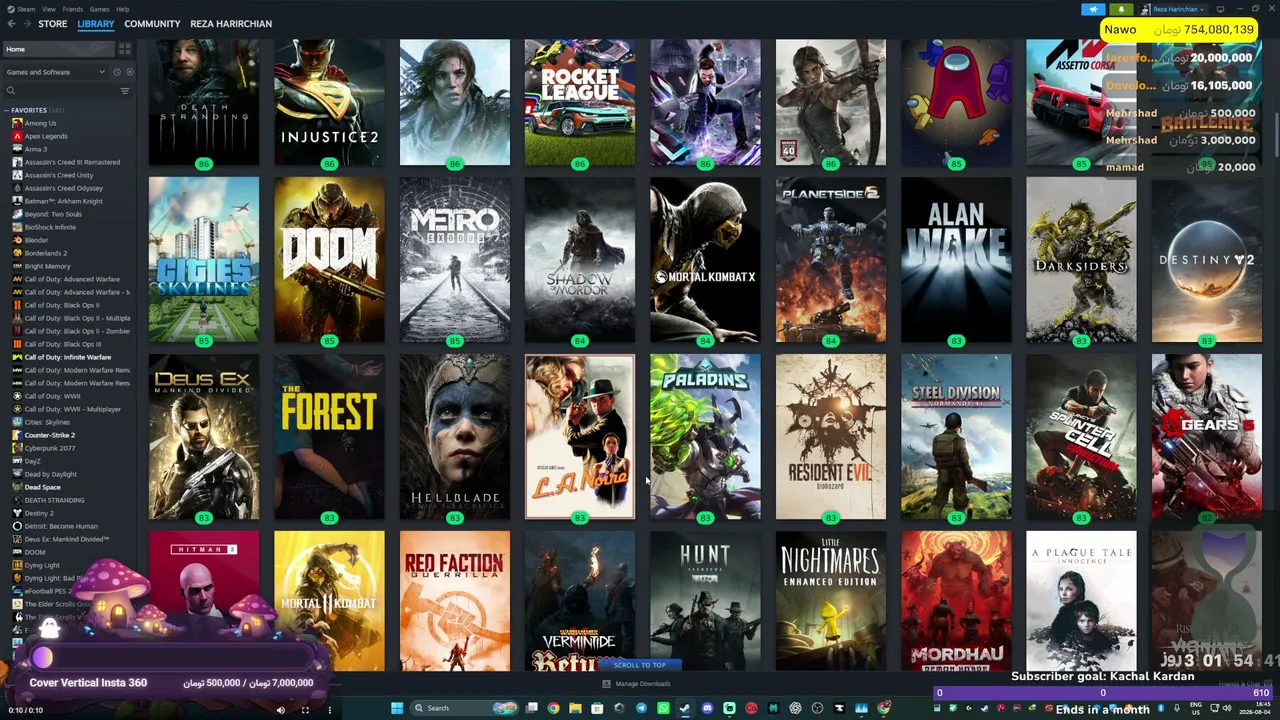The image size is (1280, 720).
Task: Open the View menu
Action: pos(48,9)
